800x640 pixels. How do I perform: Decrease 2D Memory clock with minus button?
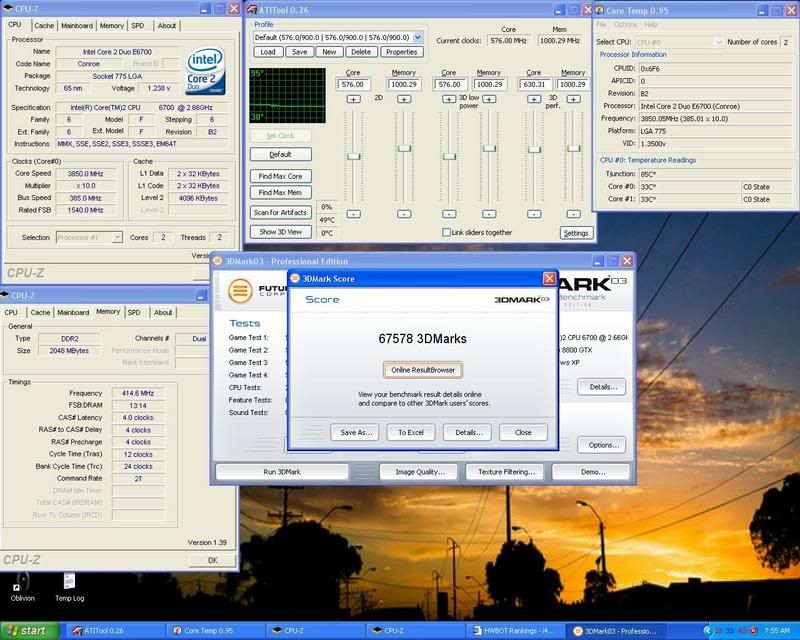point(404,214)
